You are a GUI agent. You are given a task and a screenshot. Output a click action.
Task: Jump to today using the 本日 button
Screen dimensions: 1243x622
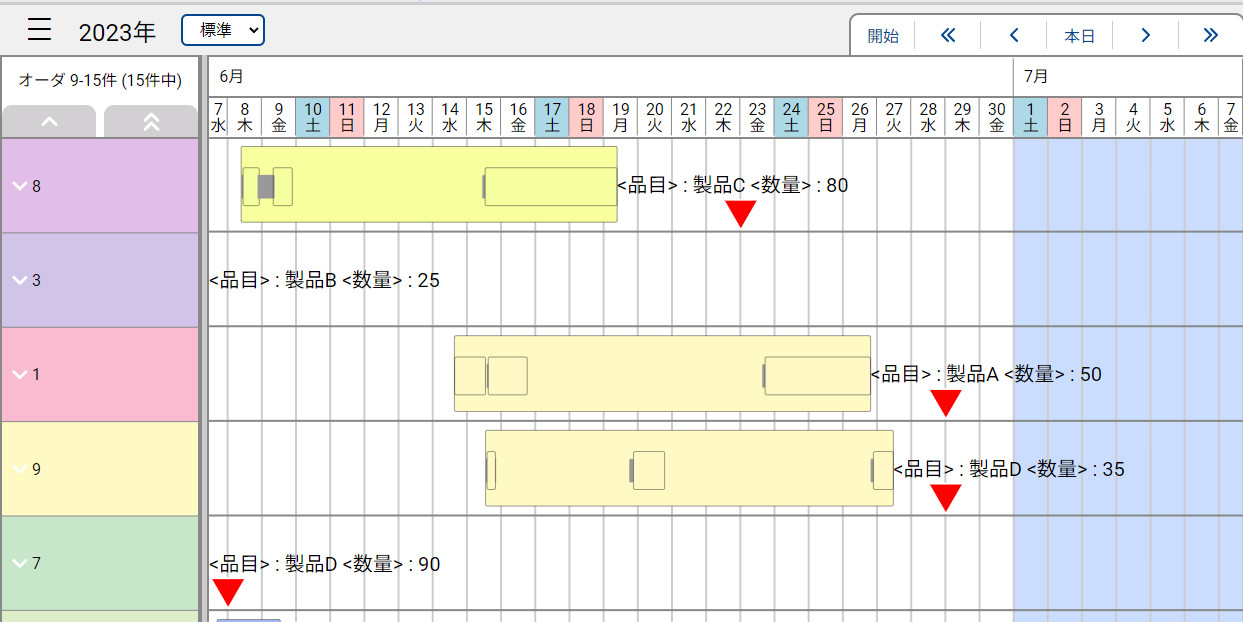[x=1079, y=34]
